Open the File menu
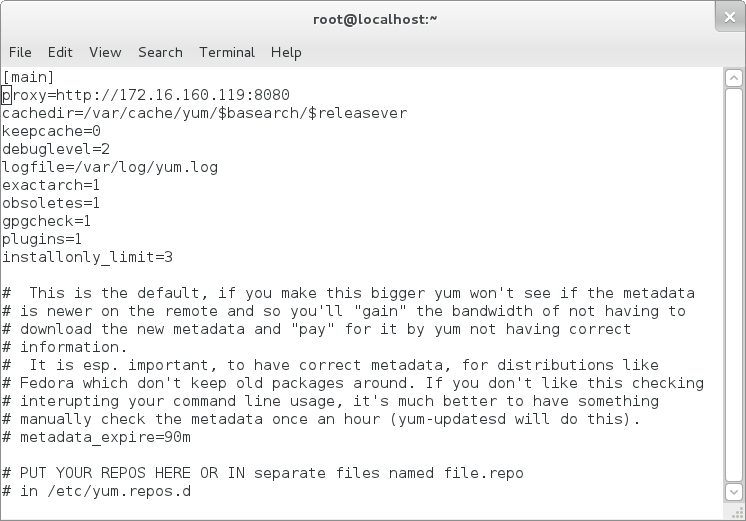Viewport: 746px width, 521px height. (20, 52)
